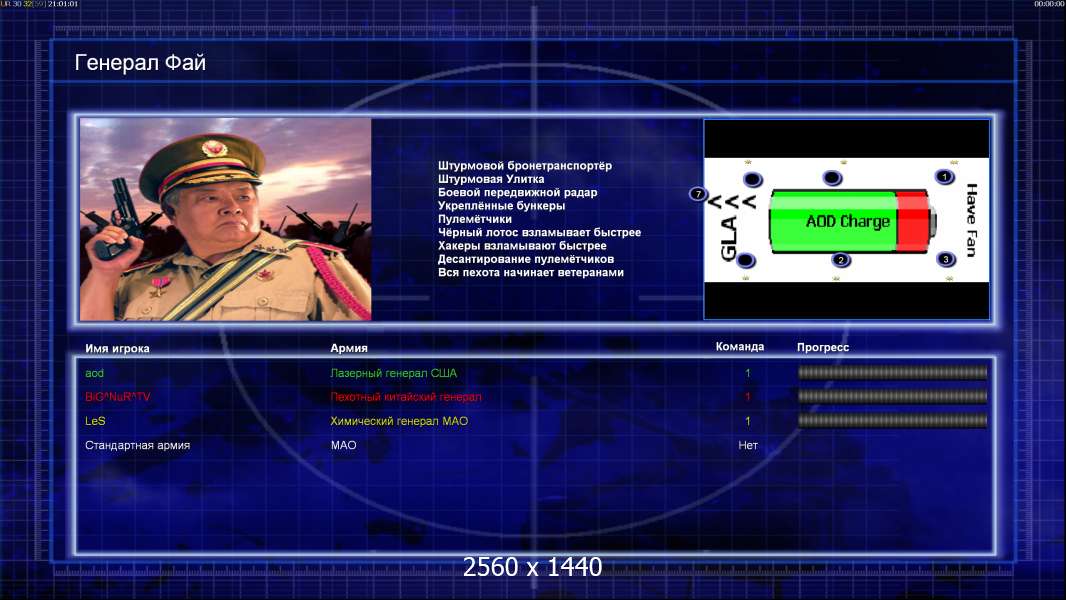Click team number for BiC^NuR^TV
This screenshot has height=600, width=1066.
click(748, 397)
